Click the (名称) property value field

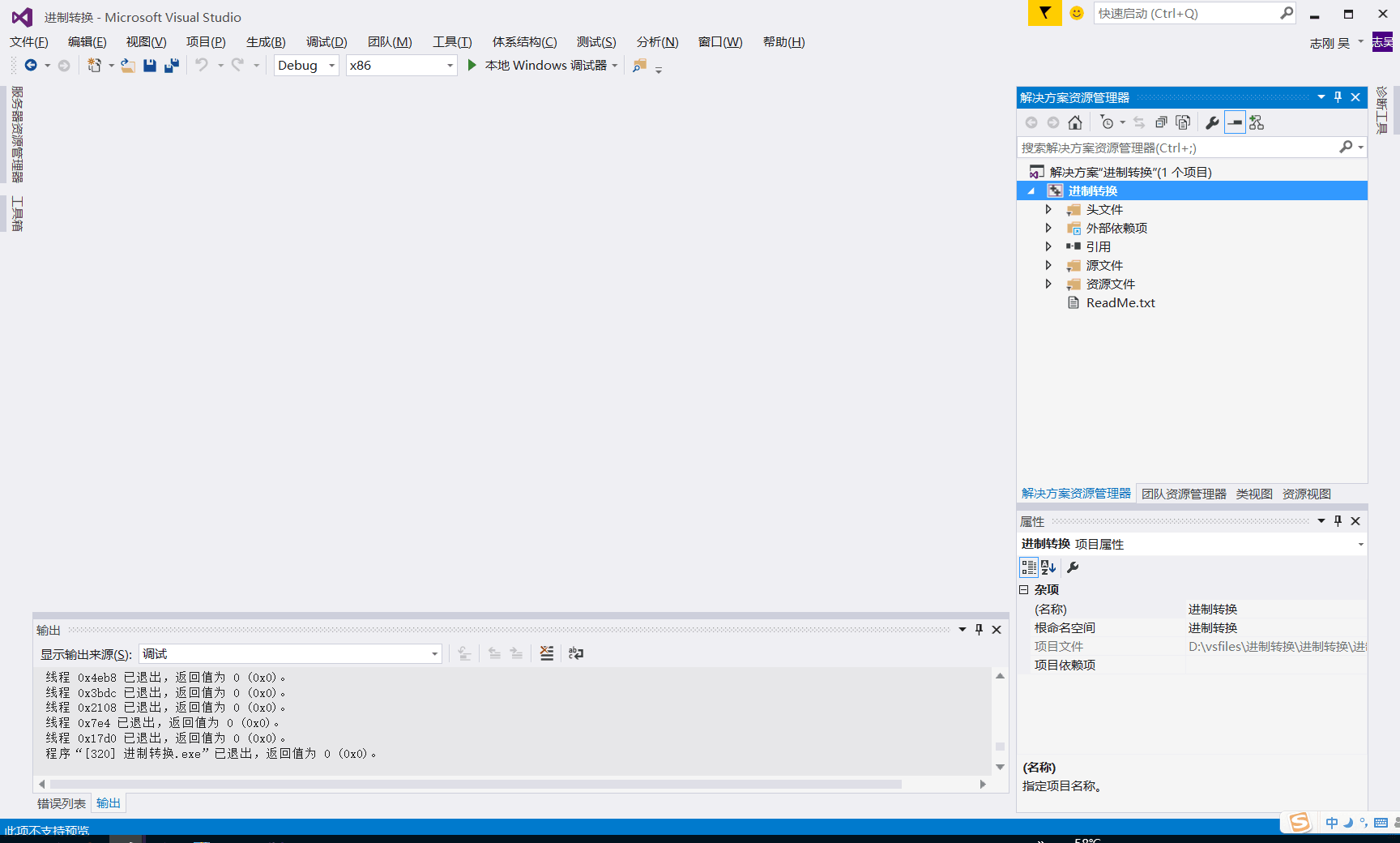(x=1276, y=609)
